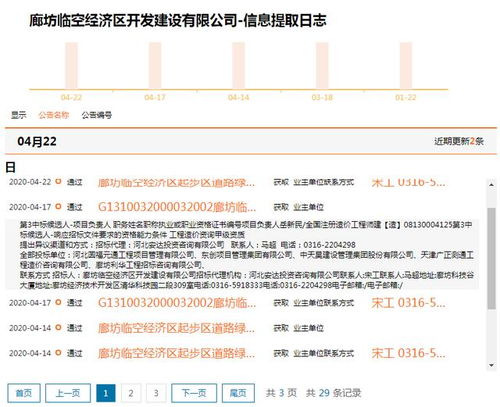This screenshot has height=407, width=500.
Task: Click the circle marker beside second 2020-04-14 entry
Action: (58, 353)
